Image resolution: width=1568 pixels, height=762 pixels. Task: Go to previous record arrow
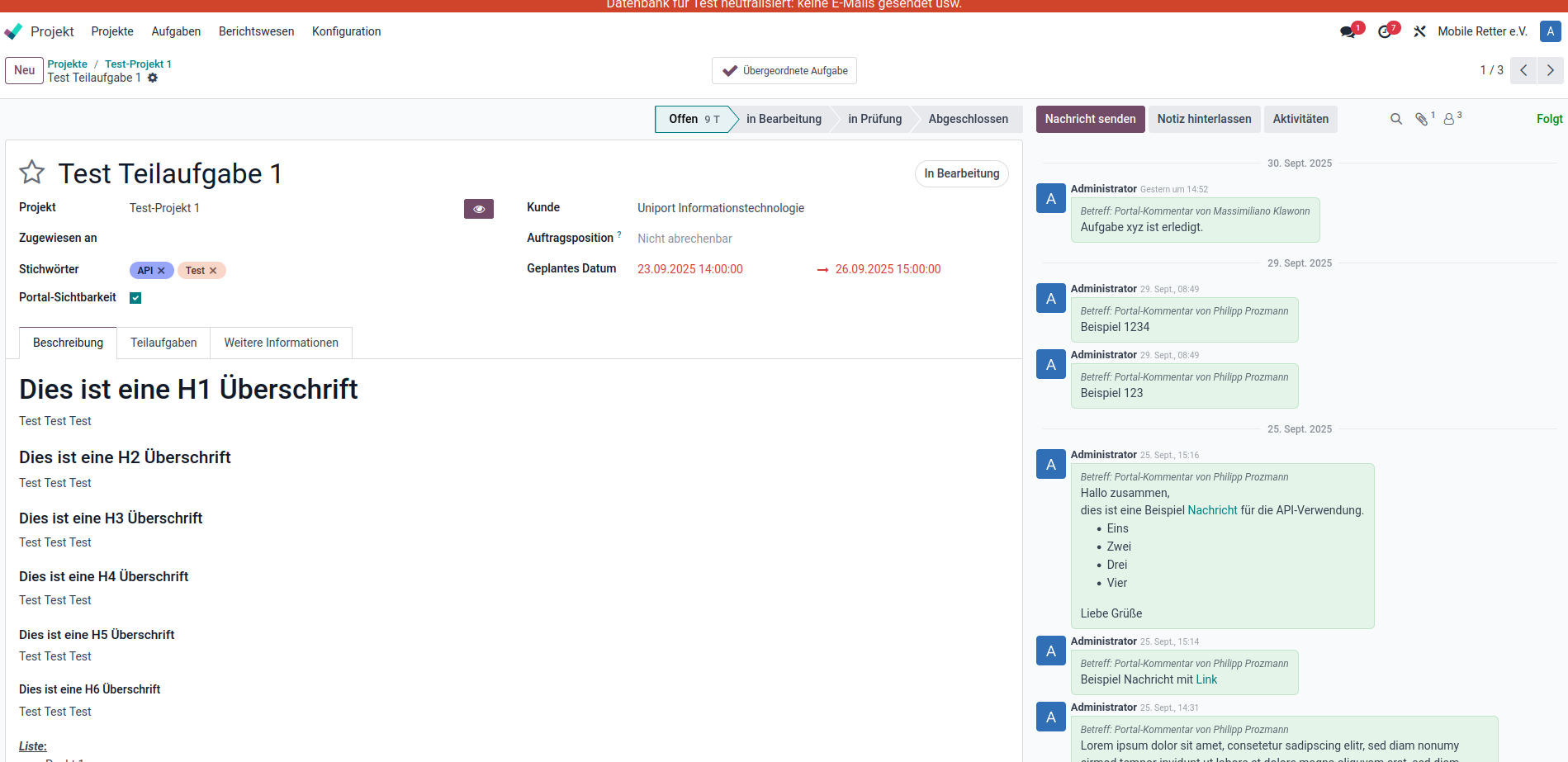point(1523,70)
